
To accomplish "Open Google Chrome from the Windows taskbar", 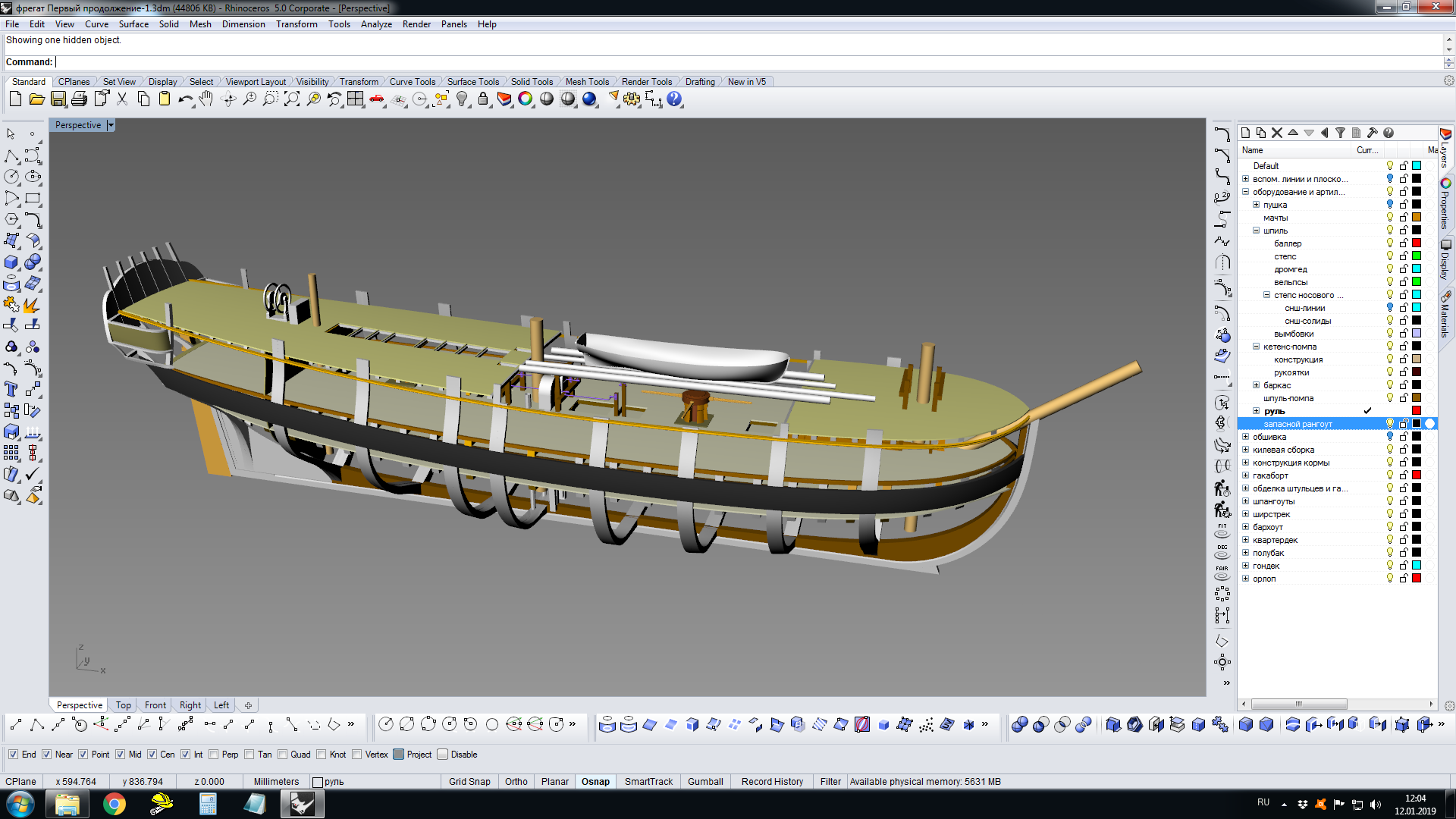I will click(115, 804).
